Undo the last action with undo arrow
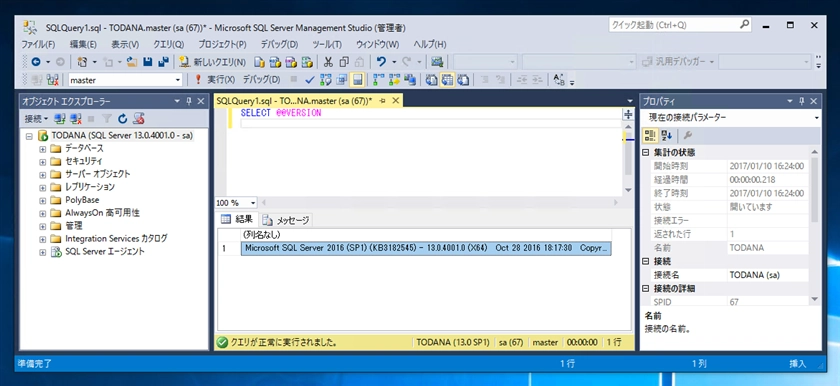Image resolution: width=840 pixels, height=386 pixels. [381, 62]
